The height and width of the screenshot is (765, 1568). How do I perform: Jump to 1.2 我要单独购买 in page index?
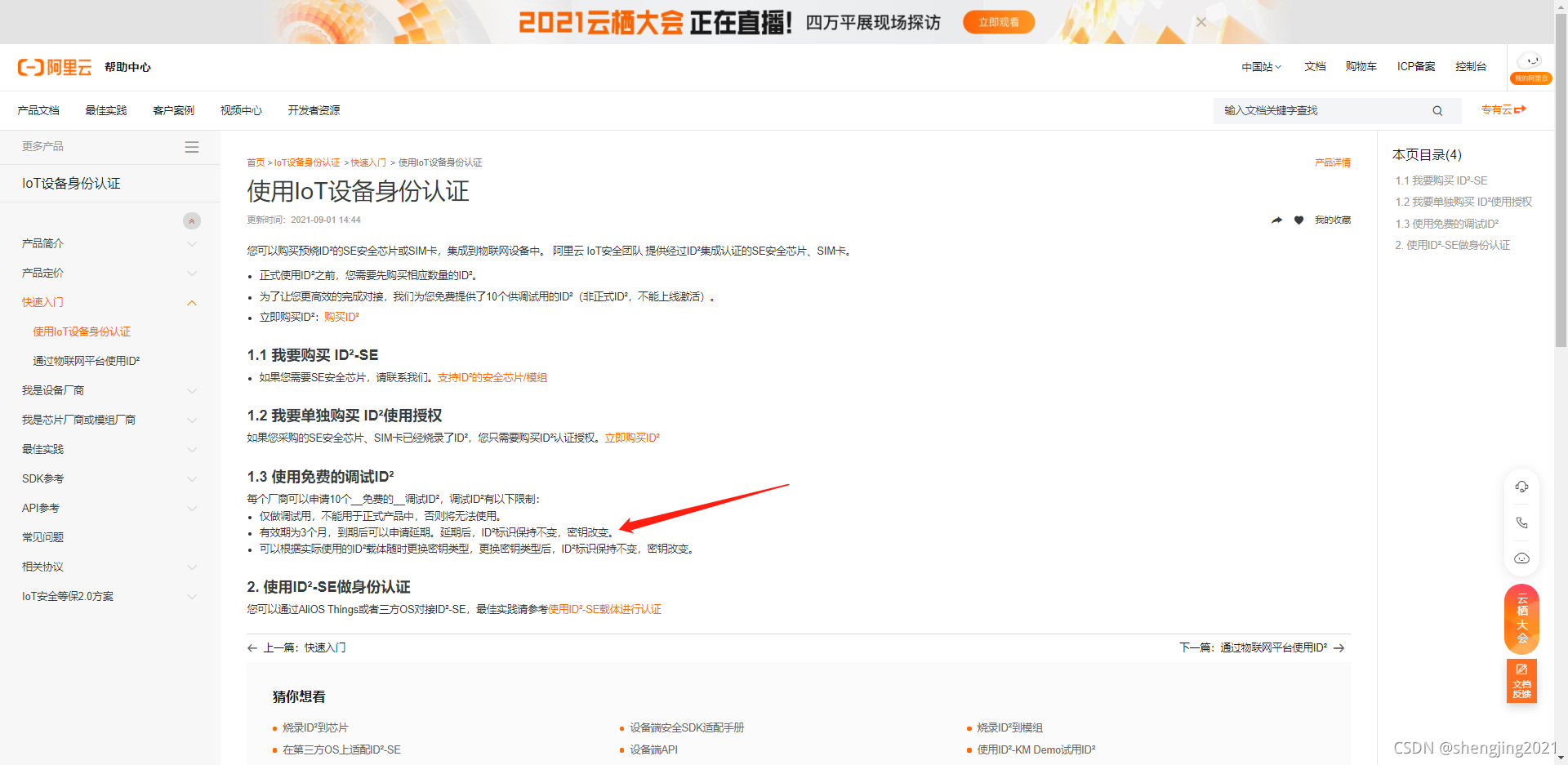(x=1463, y=202)
